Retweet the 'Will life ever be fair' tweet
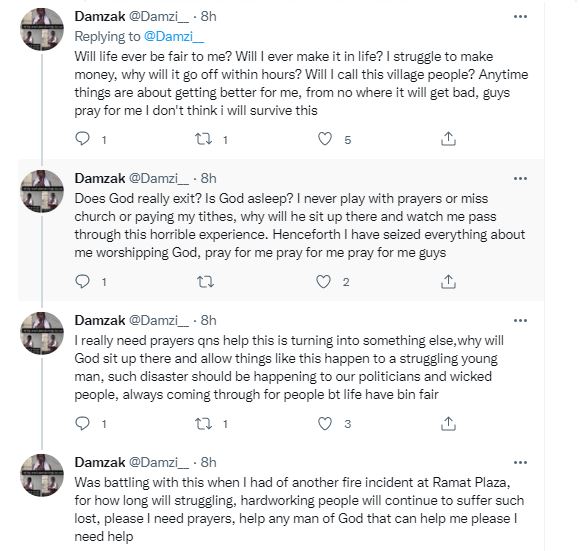Viewport: 579px width, 551px height. tap(203, 139)
